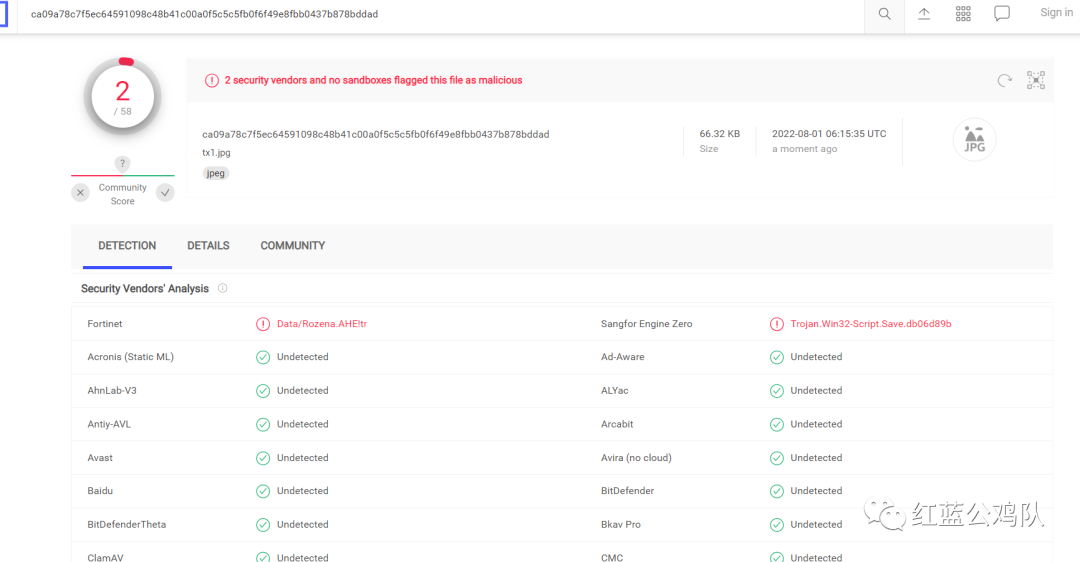Switch to the COMMUNITY tab
1080x562 pixels.
click(x=293, y=246)
